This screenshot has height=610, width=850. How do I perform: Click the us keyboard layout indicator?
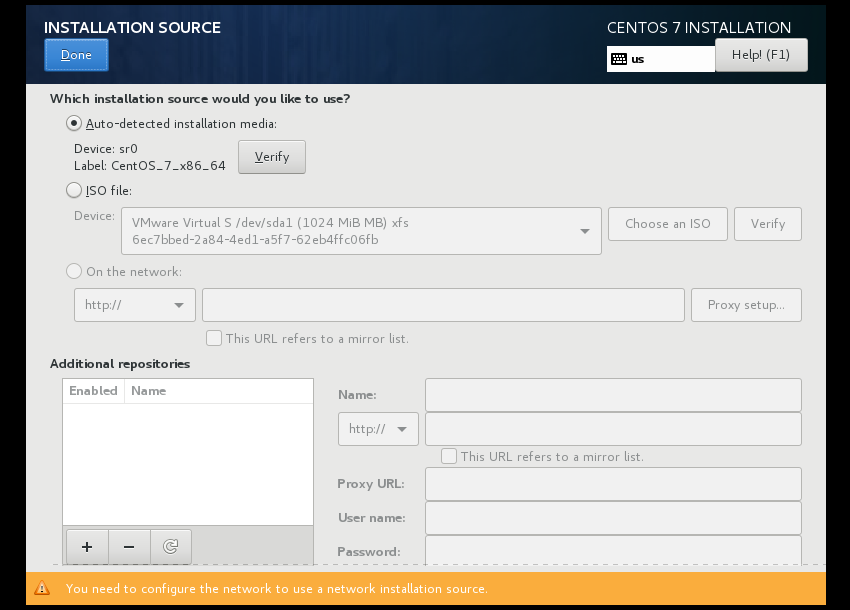(x=661, y=59)
